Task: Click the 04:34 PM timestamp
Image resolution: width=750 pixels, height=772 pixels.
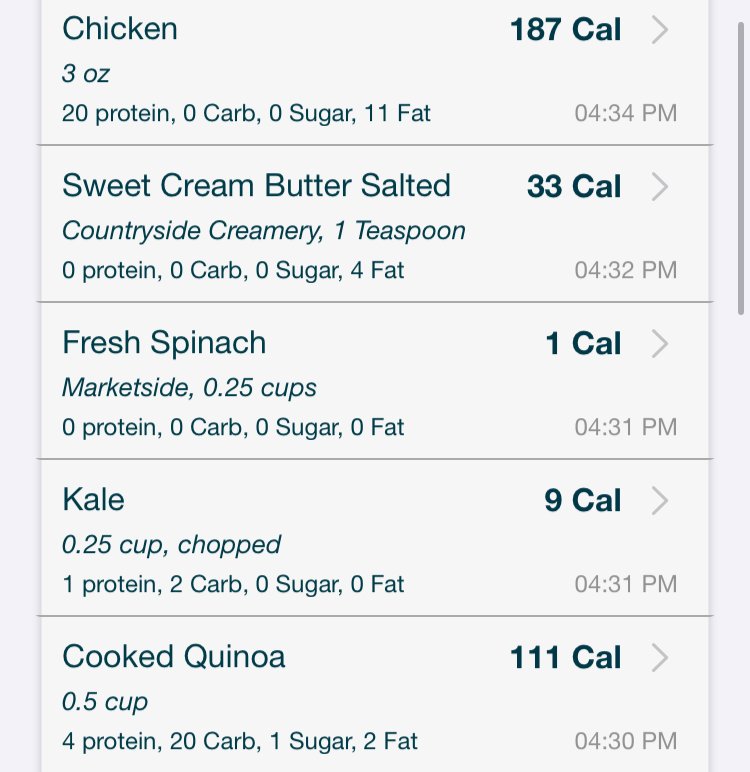Action: [626, 113]
